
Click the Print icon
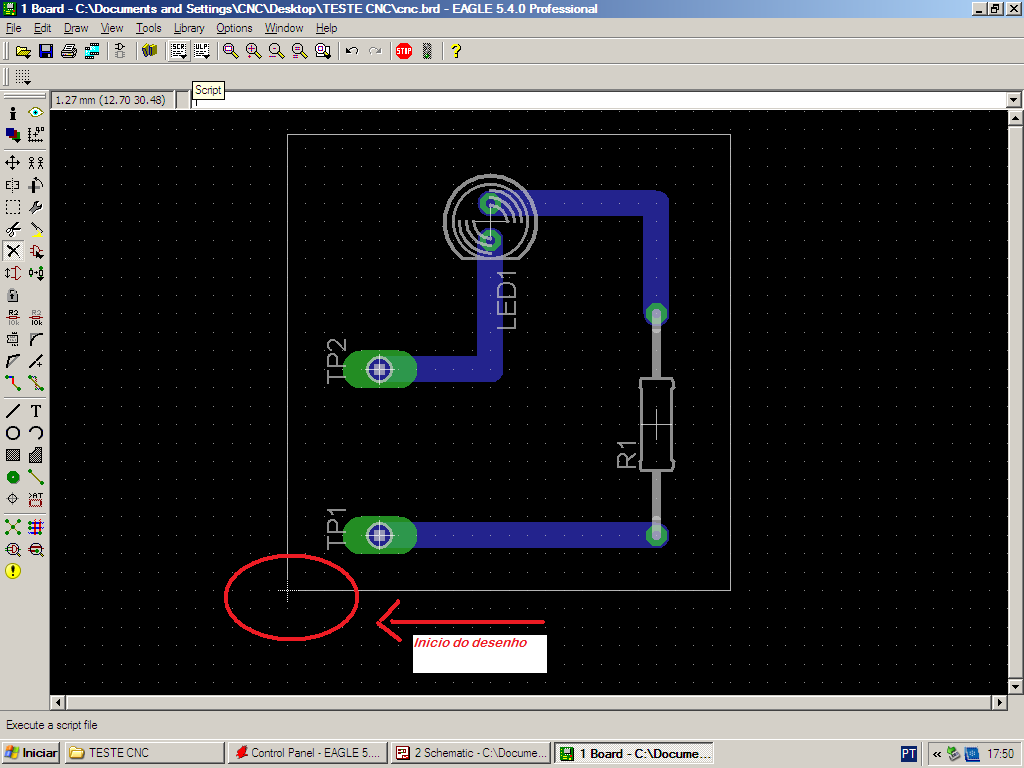click(69, 51)
